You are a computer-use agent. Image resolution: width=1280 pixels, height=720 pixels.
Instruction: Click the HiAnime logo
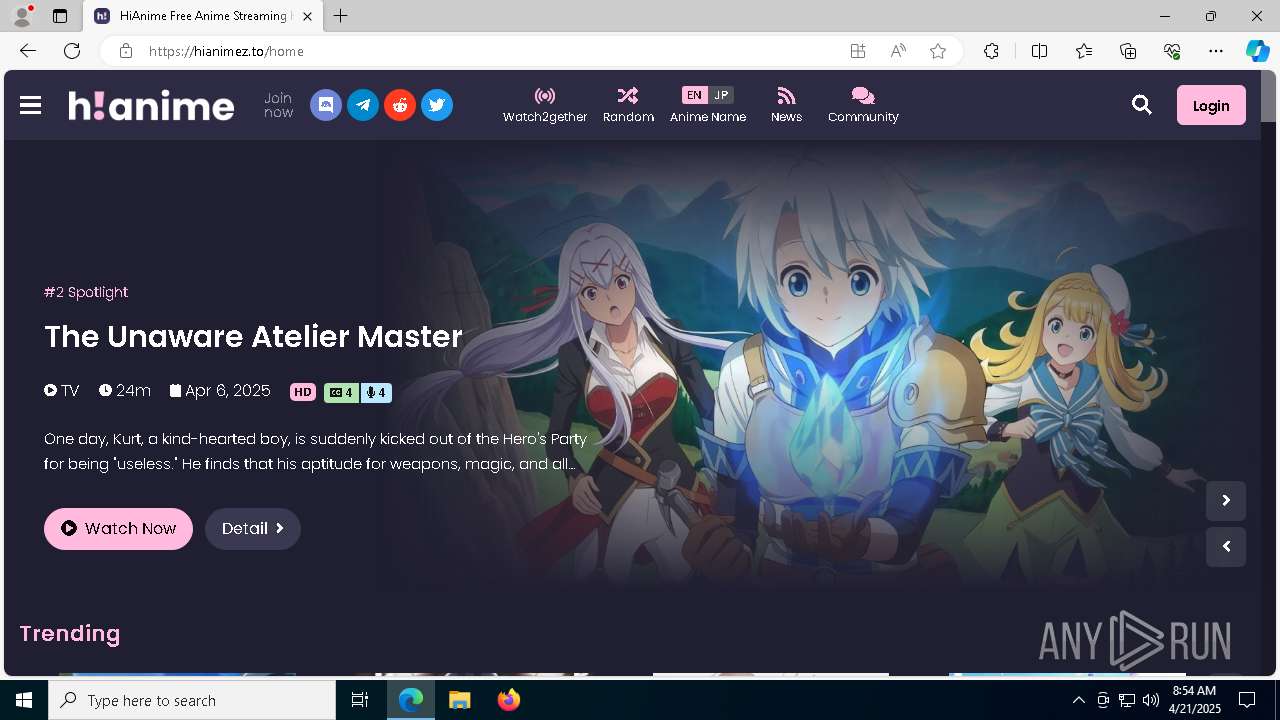click(151, 105)
